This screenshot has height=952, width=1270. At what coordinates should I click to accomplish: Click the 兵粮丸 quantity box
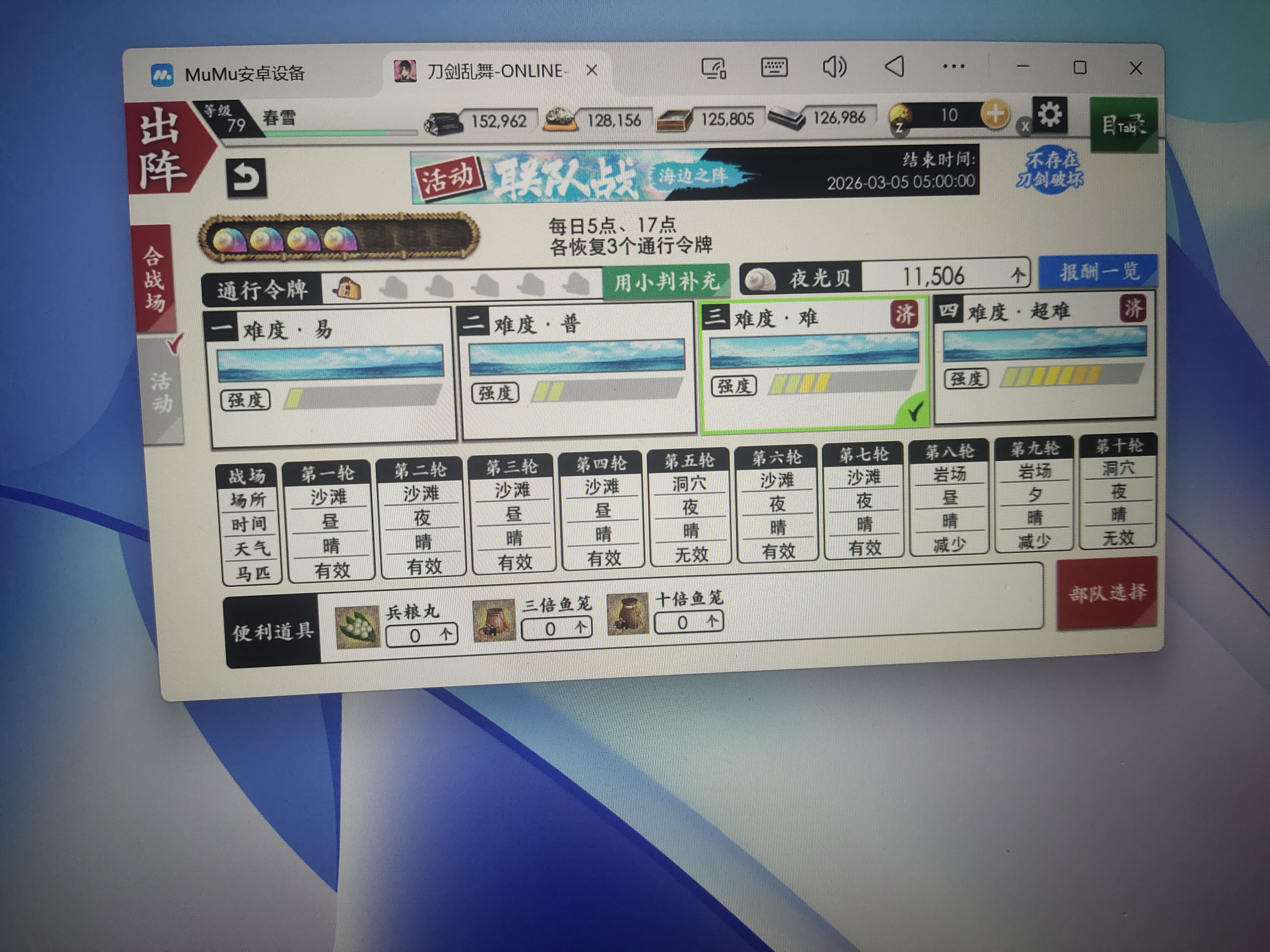421,635
